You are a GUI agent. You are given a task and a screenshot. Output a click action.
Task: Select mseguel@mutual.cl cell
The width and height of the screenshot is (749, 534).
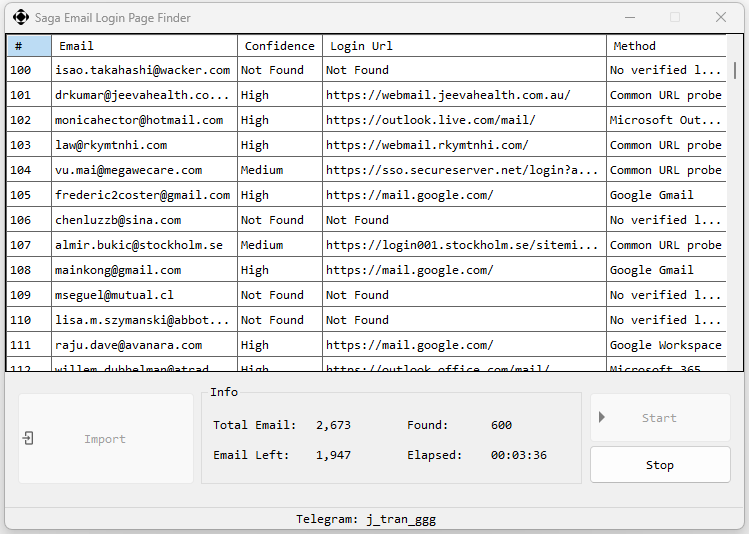(x=144, y=295)
